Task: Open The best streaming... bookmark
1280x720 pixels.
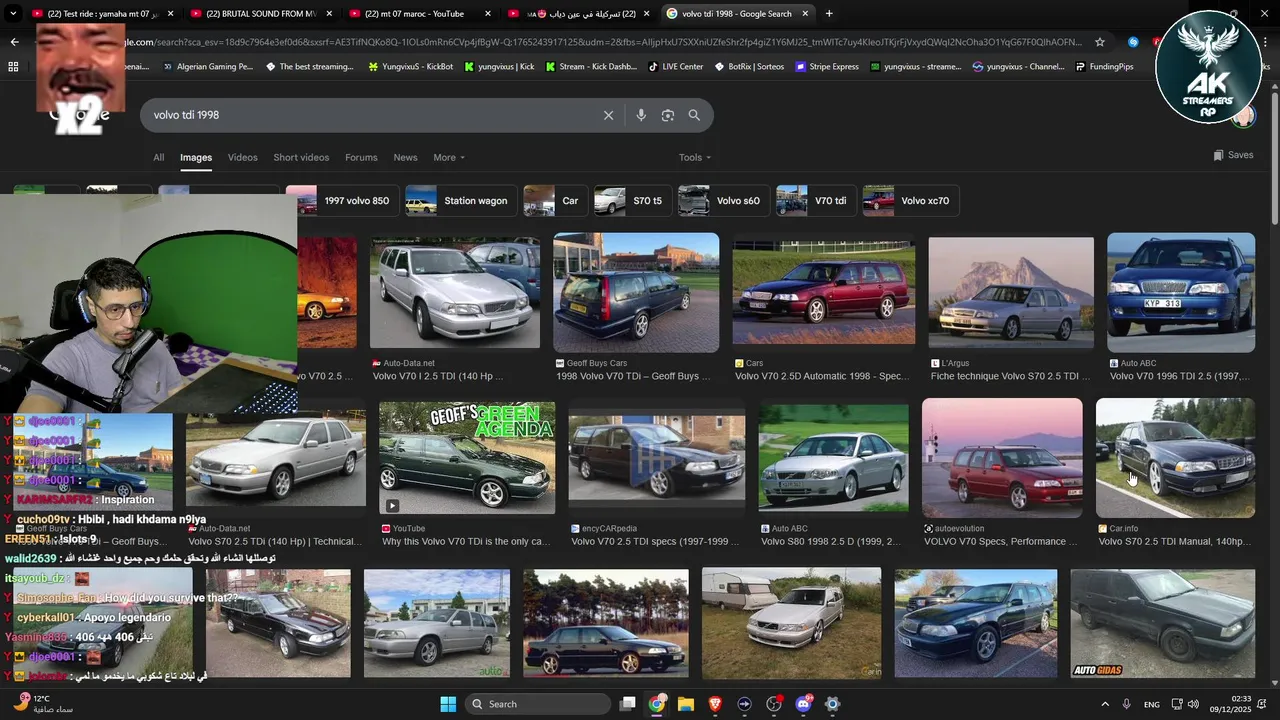Action: click(x=309, y=67)
